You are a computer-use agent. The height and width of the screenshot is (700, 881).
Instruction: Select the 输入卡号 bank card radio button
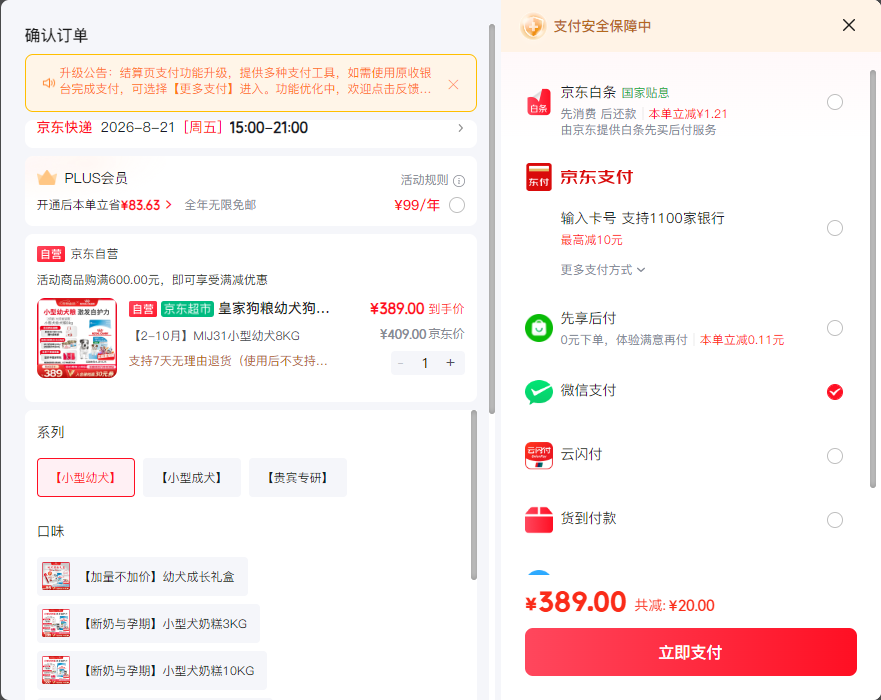pos(834,228)
